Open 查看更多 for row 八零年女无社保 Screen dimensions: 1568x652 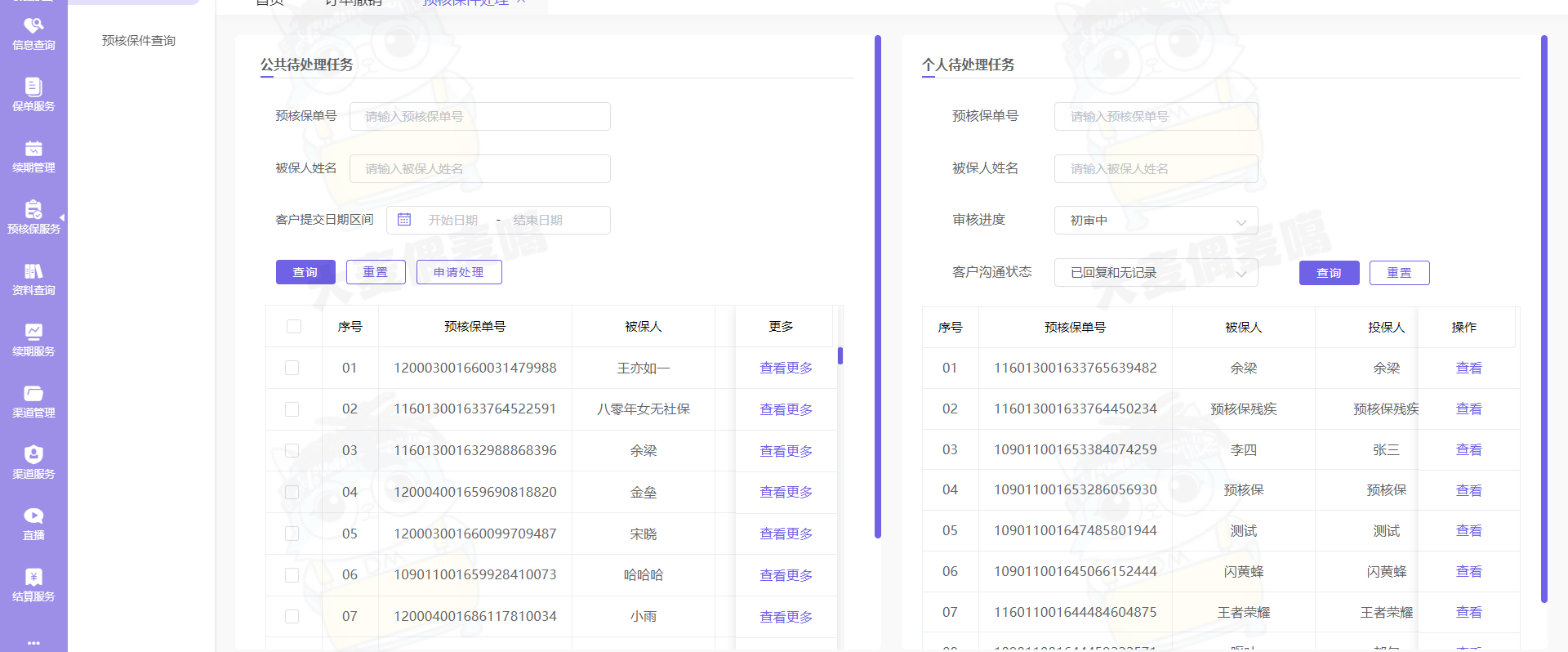pos(786,409)
